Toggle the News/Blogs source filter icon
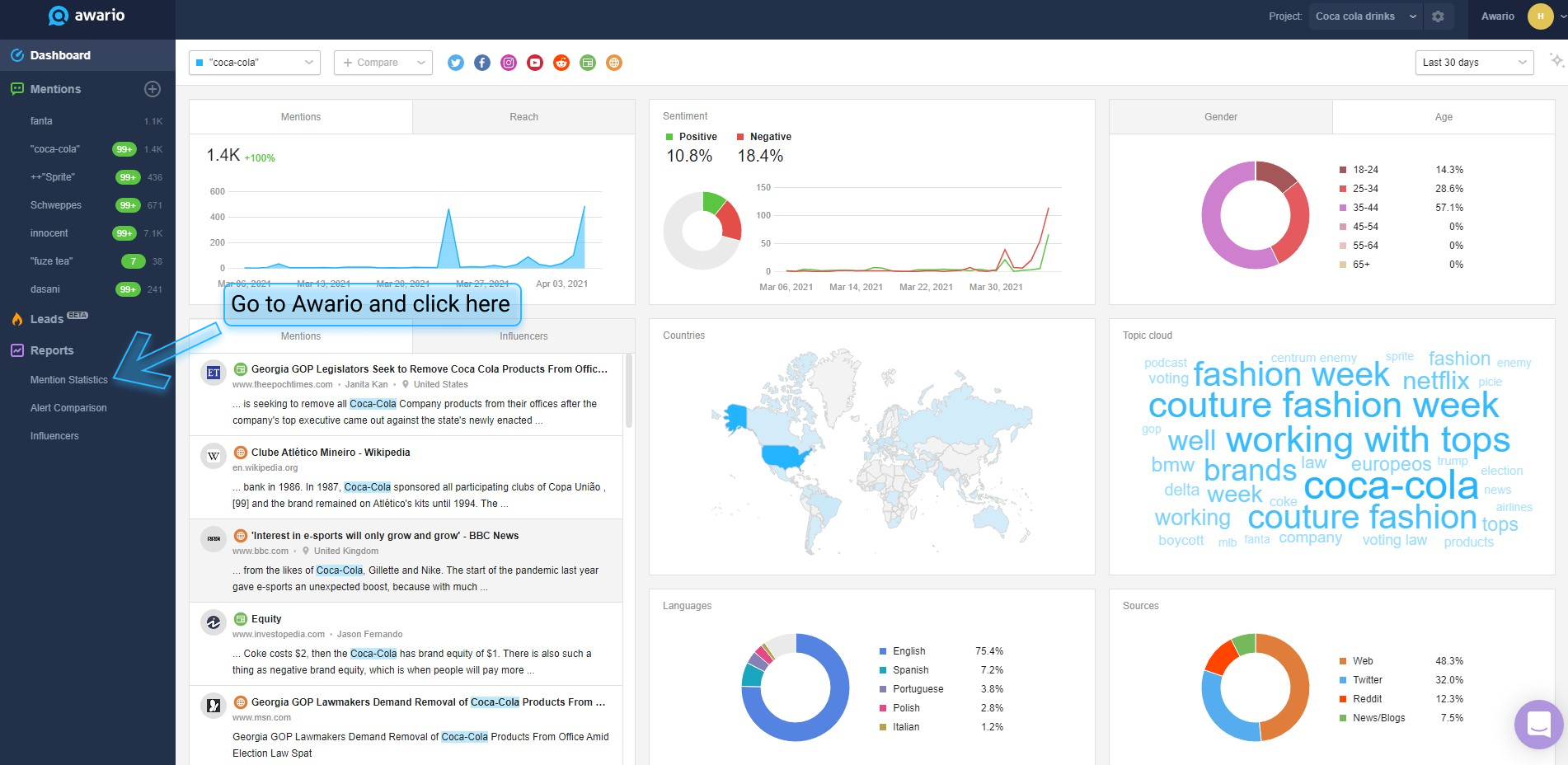 pyautogui.click(x=588, y=63)
